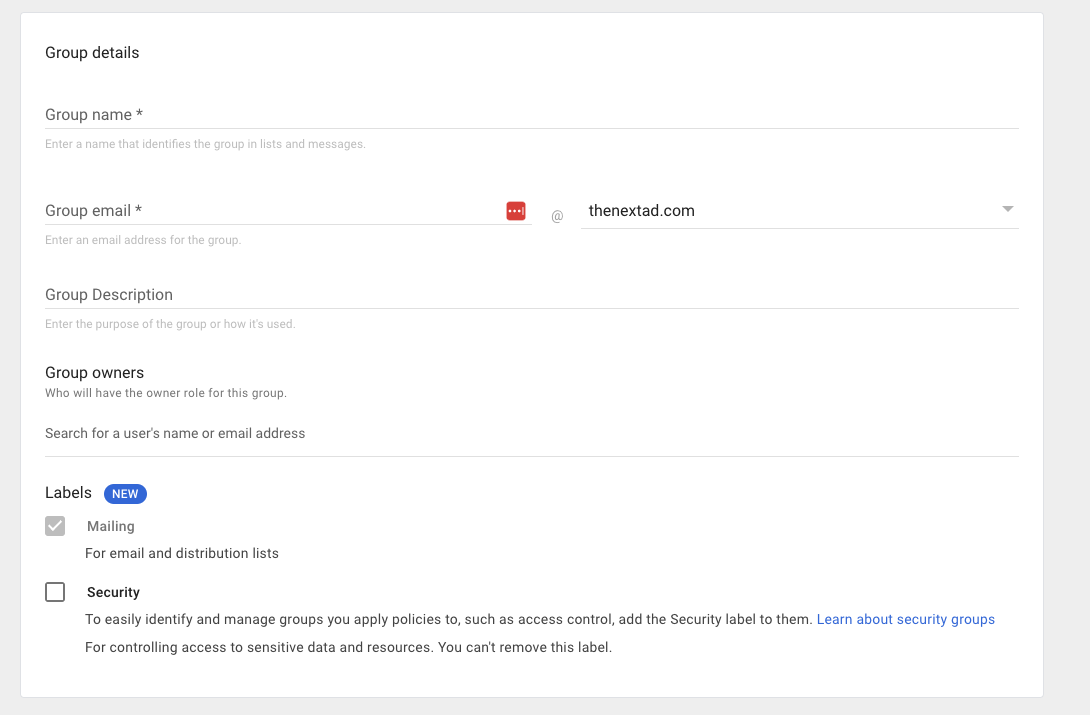
Task: Click the Labels section heading
Action: pyautogui.click(x=68, y=493)
